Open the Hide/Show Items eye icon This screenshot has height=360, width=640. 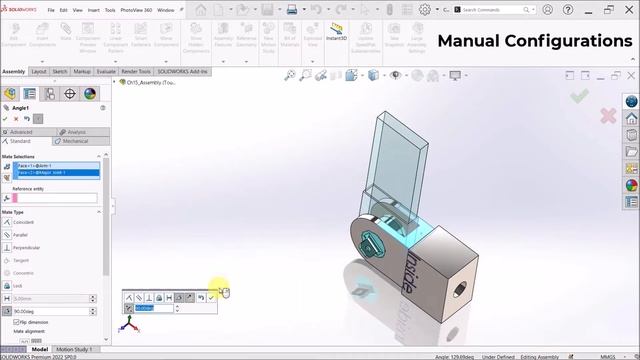click(395, 75)
